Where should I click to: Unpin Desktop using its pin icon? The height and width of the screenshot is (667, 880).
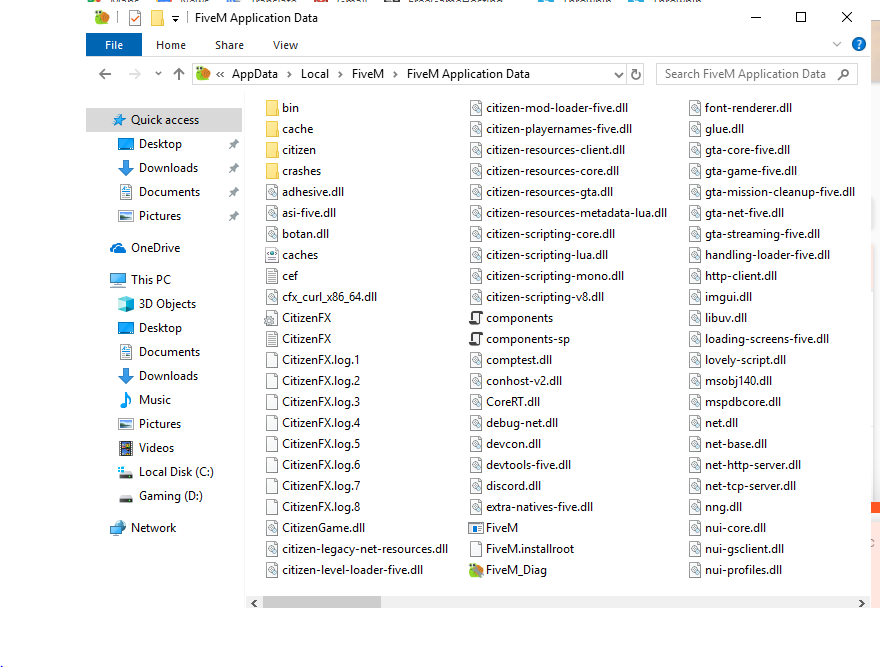tap(233, 144)
